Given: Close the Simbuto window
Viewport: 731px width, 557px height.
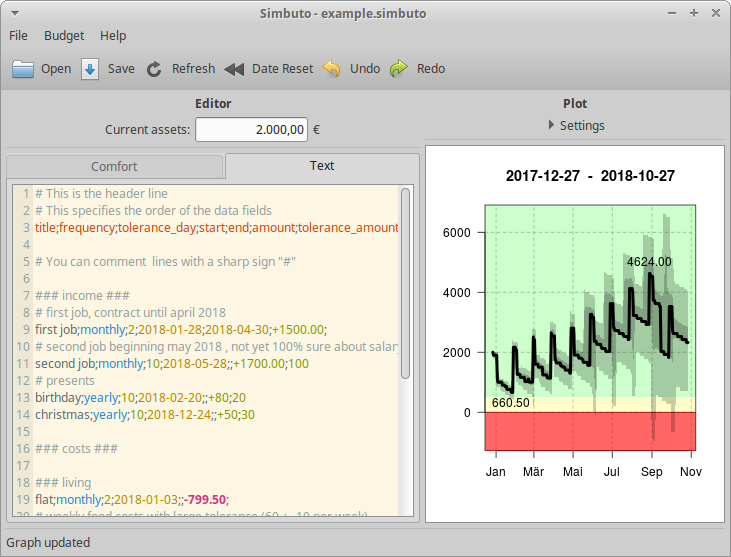Looking at the screenshot, I should coord(715,13).
